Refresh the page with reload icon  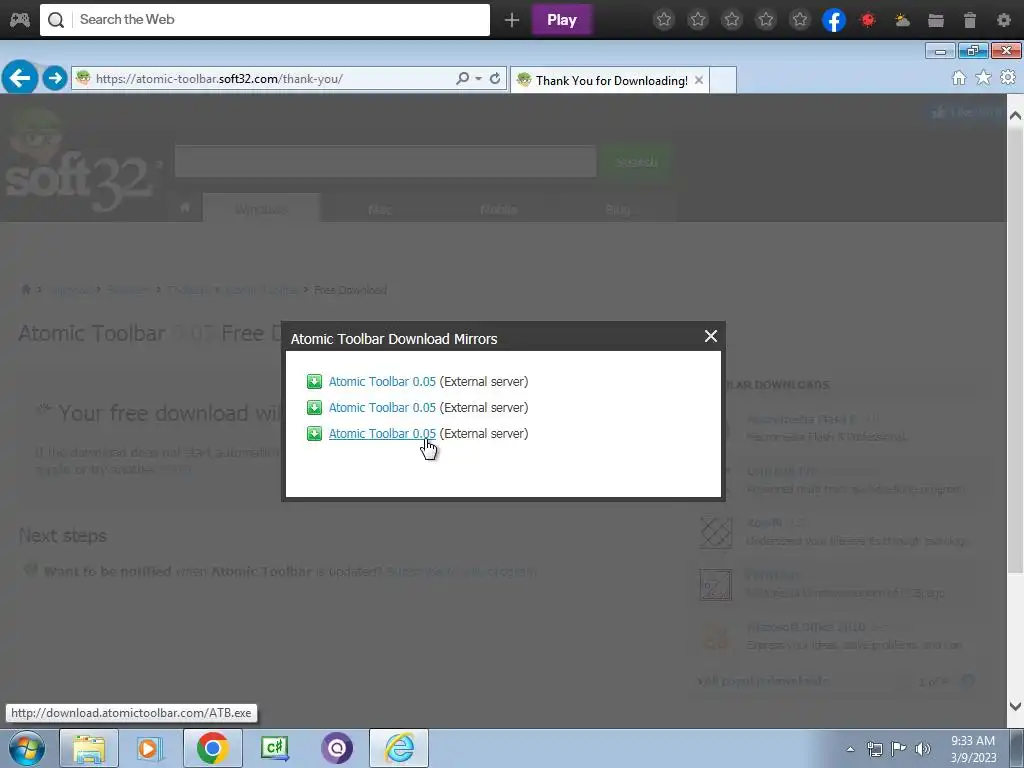[x=495, y=78]
